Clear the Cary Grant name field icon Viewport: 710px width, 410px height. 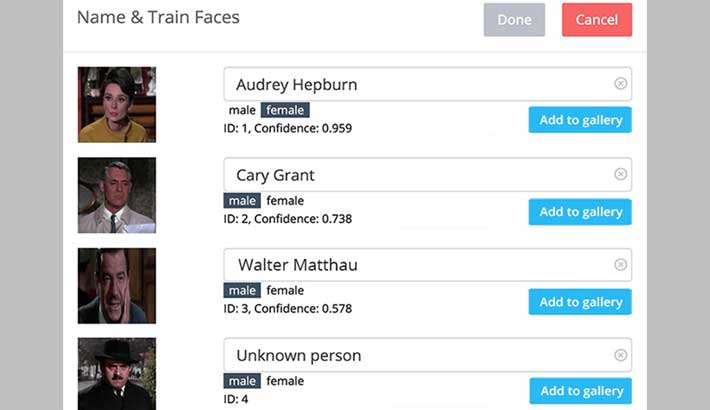click(x=621, y=174)
